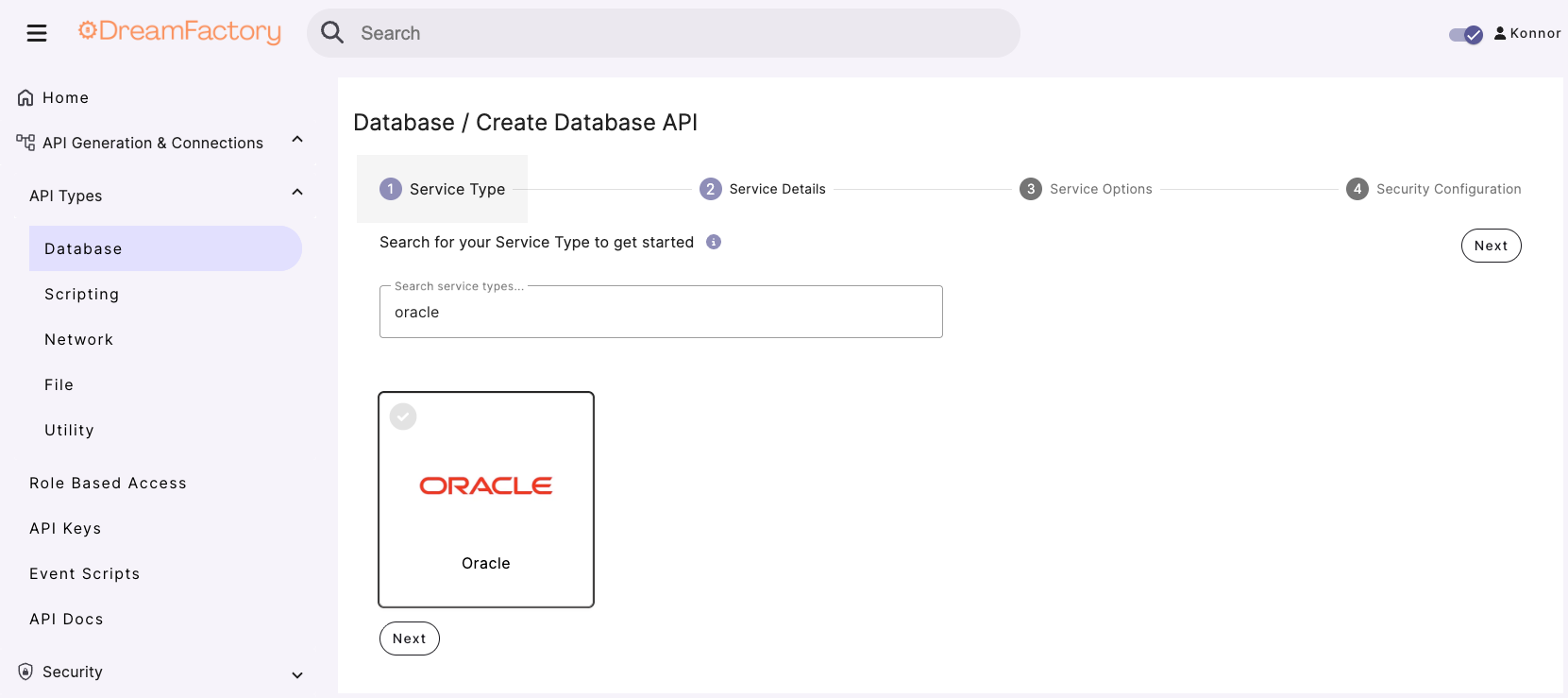Image resolution: width=1568 pixels, height=698 pixels.
Task: Click the Oracle logo image
Action: [x=486, y=485]
